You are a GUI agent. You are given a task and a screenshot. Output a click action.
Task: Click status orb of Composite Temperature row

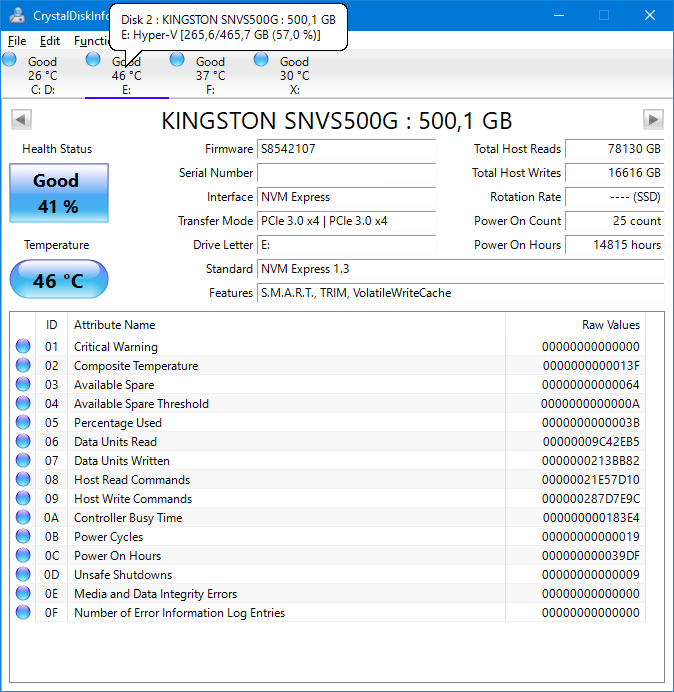click(23, 365)
